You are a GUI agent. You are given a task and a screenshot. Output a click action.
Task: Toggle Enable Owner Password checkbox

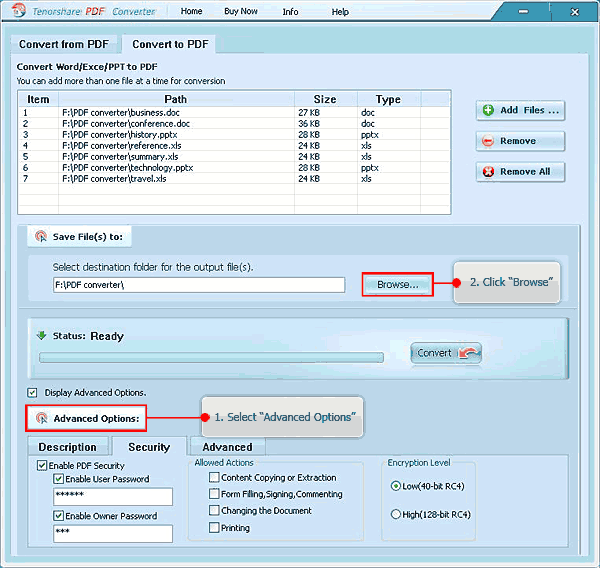[x=58, y=516]
